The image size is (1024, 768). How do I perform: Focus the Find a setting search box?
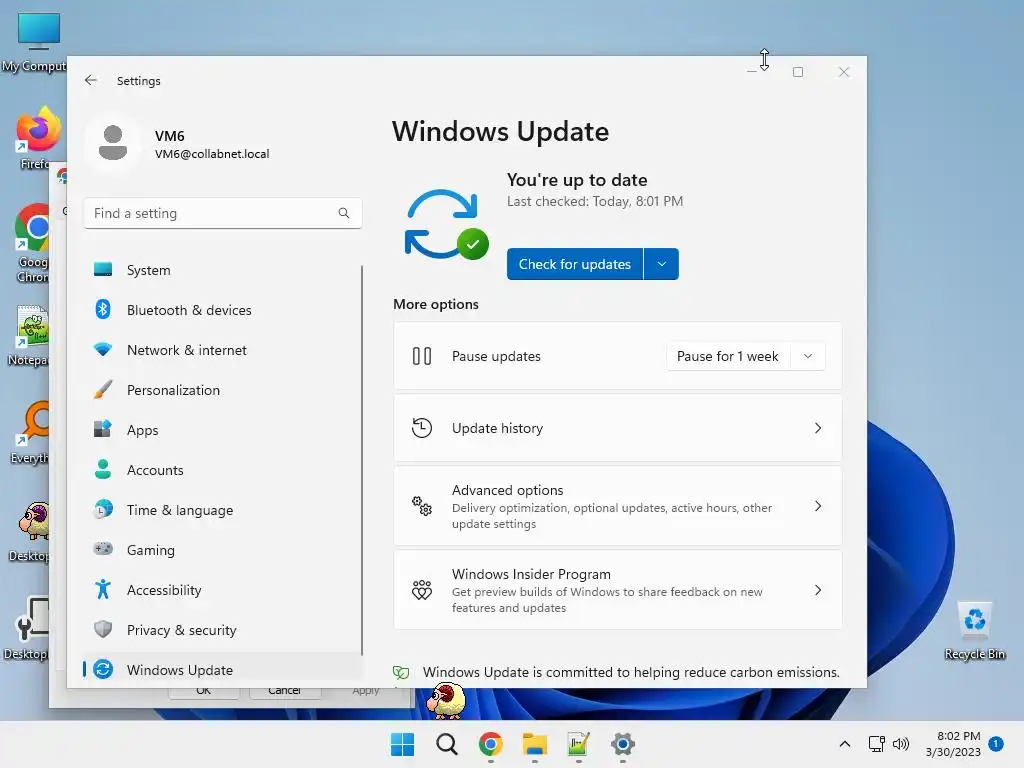tap(223, 213)
